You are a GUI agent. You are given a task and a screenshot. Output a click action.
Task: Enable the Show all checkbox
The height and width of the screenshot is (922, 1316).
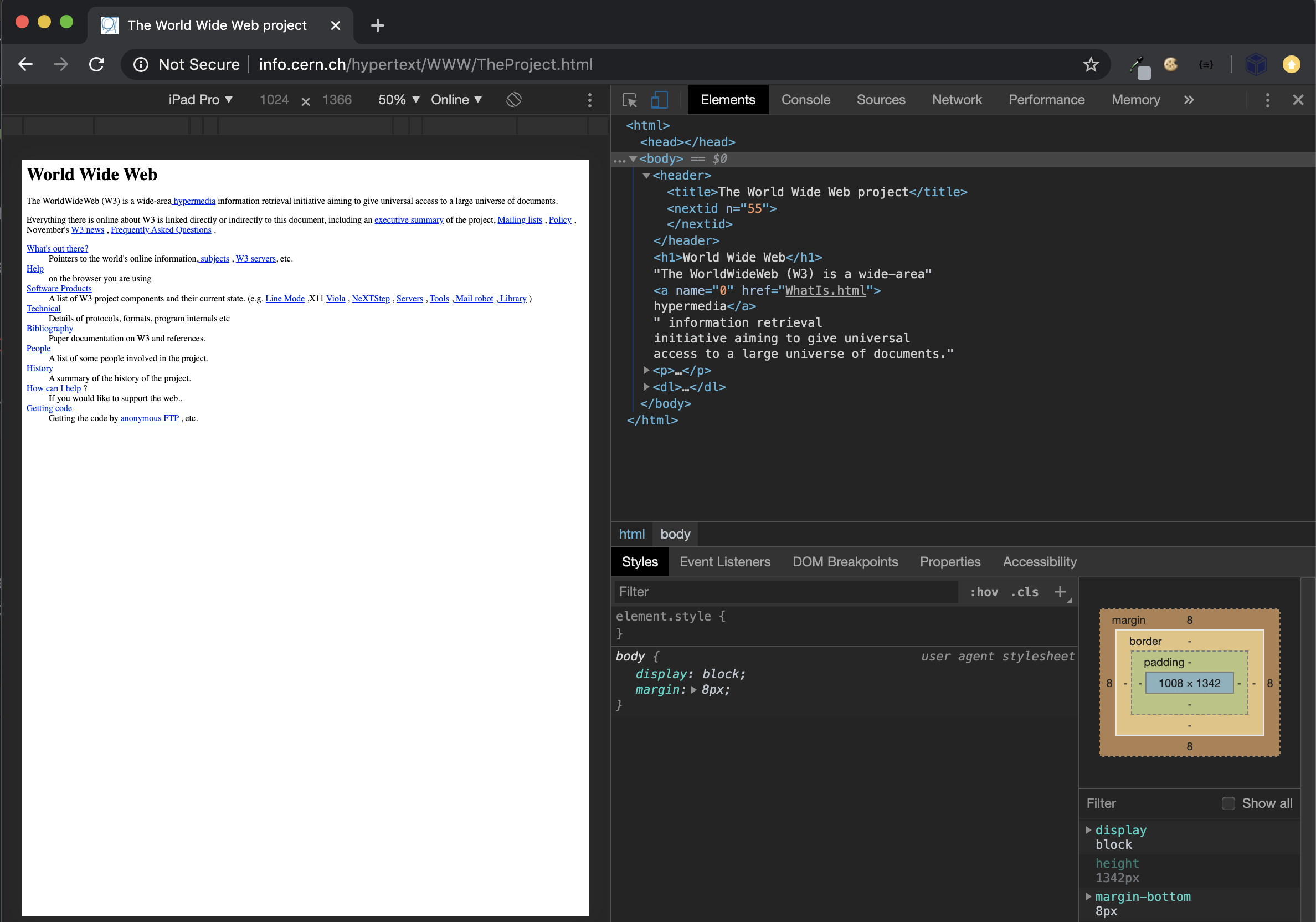click(x=1228, y=803)
